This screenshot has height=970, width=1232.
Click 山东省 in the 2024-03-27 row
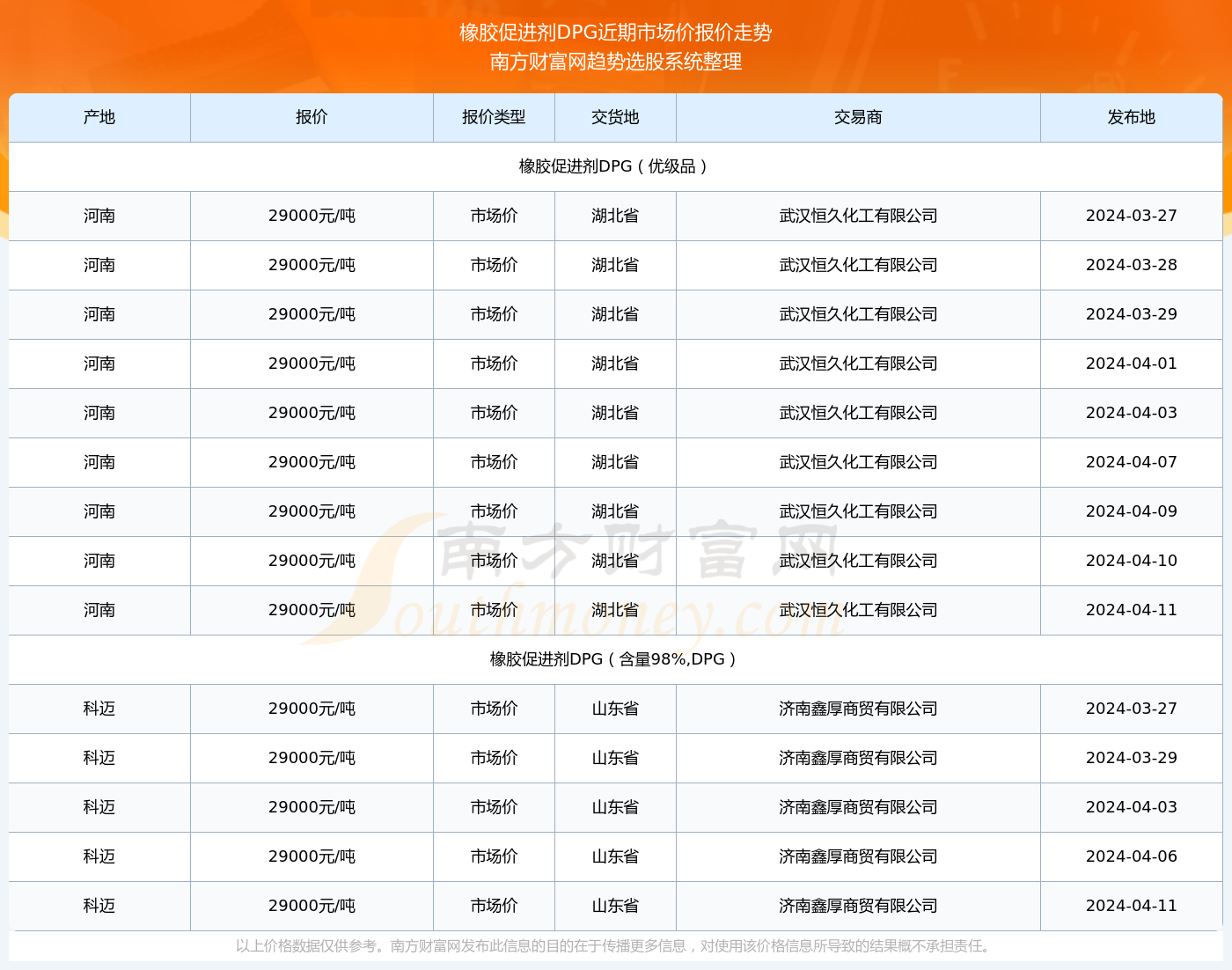(615, 709)
